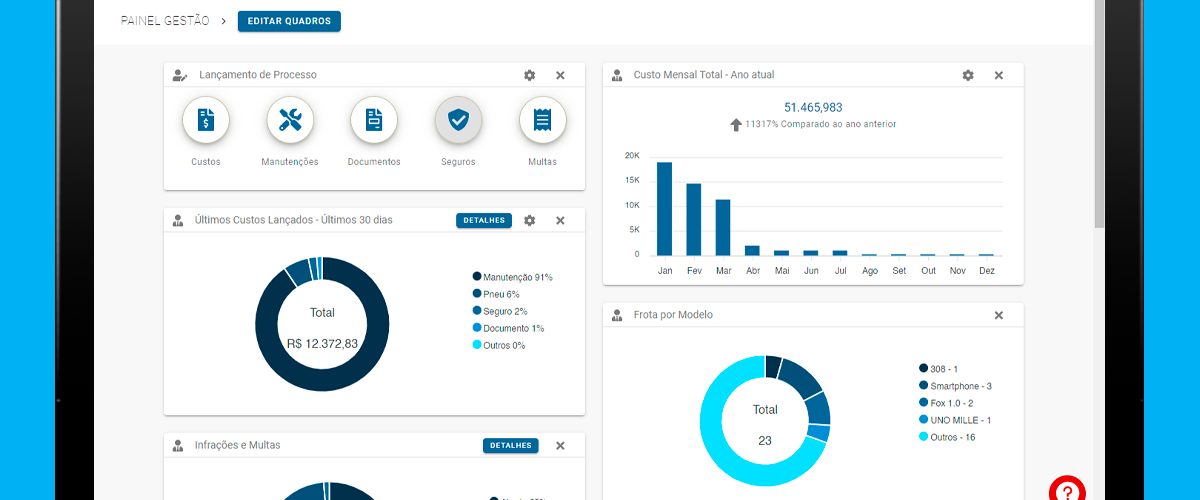The height and width of the screenshot is (500, 1200).
Task: Click the Frota por Modelo panel title
Action: tap(673, 315)
